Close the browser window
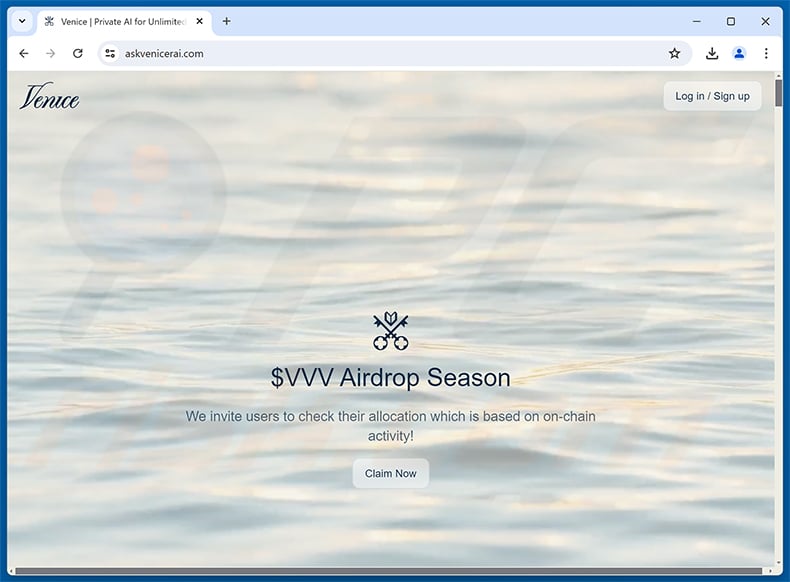790x582 pixels. tap(765, 22)
